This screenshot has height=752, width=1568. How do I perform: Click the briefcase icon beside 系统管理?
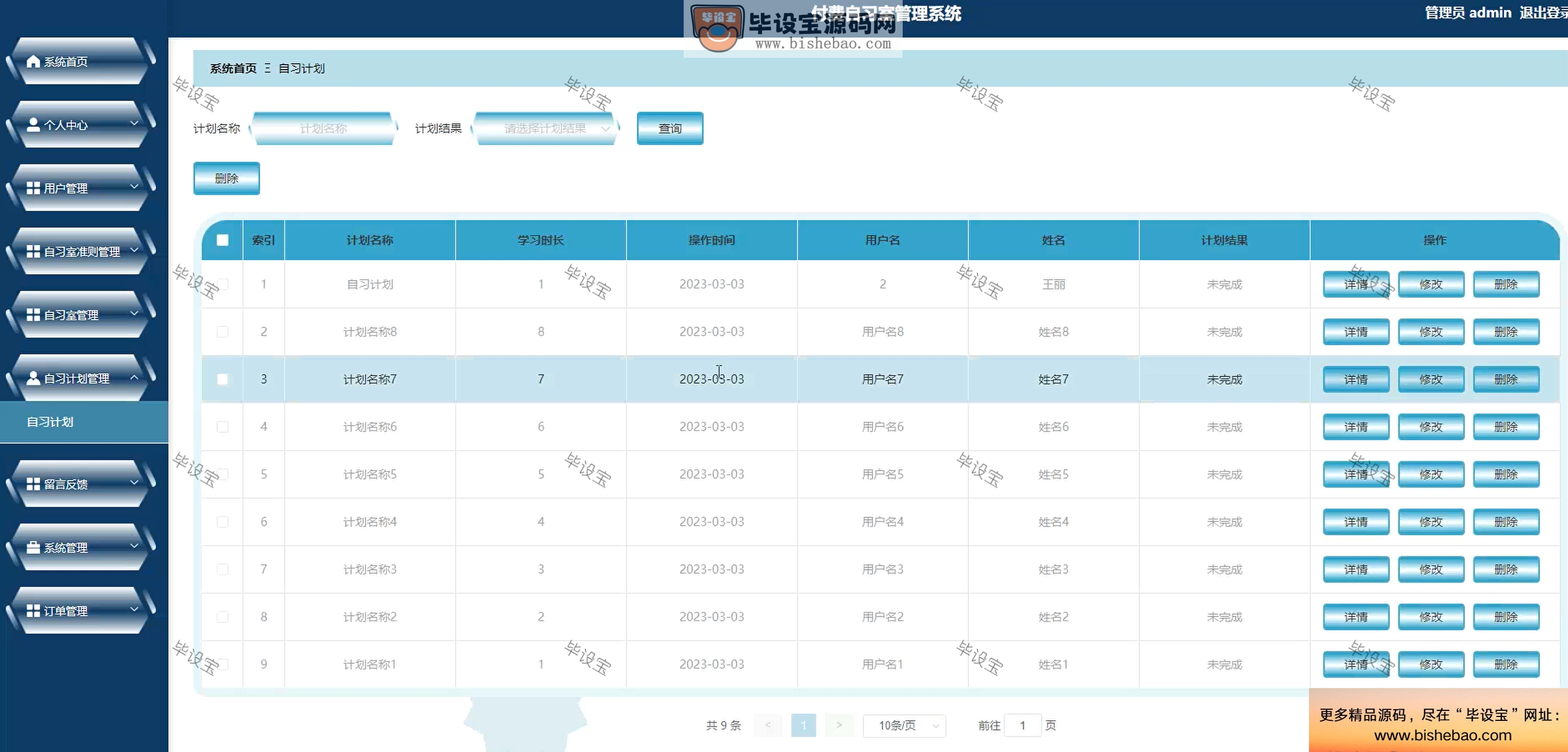tap(33, 547)
